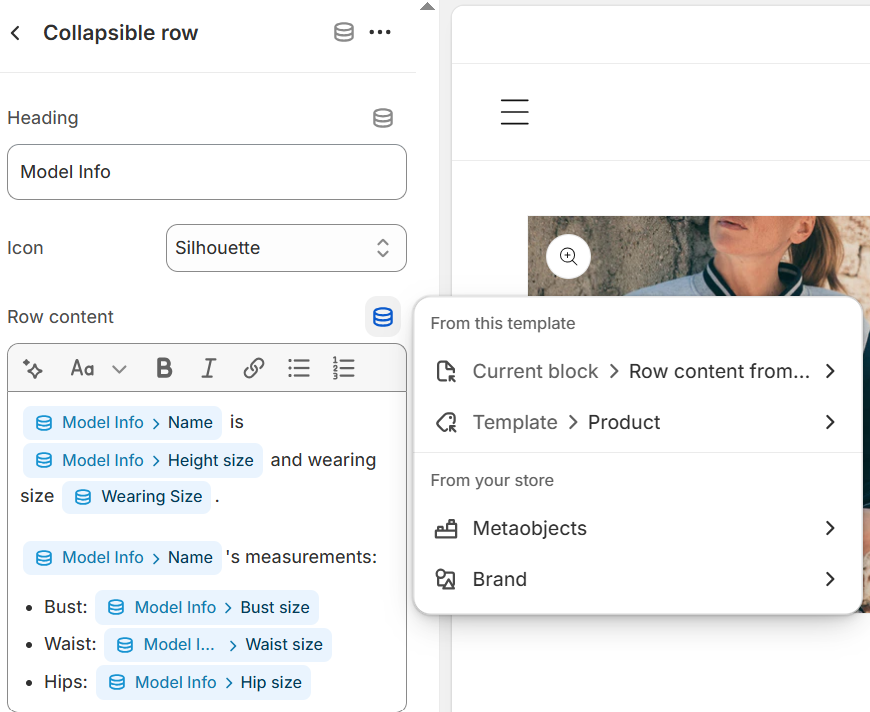The width and height of the screenshot is (870, 712).
Task: Apply bulleted list formatting
Action: click(x=298, y=369)
